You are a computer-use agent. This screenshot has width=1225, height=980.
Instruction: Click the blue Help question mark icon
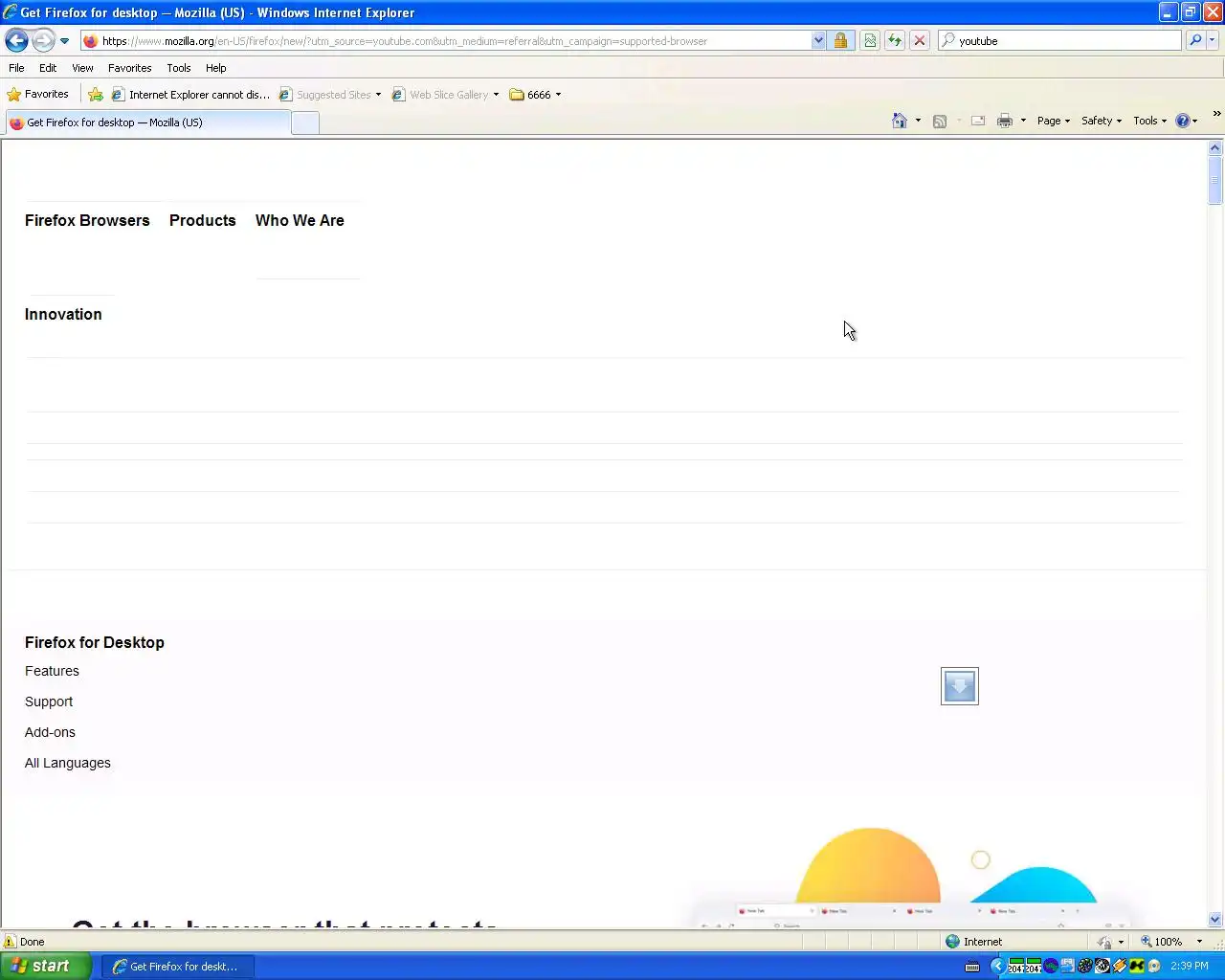pos(1183,121)
